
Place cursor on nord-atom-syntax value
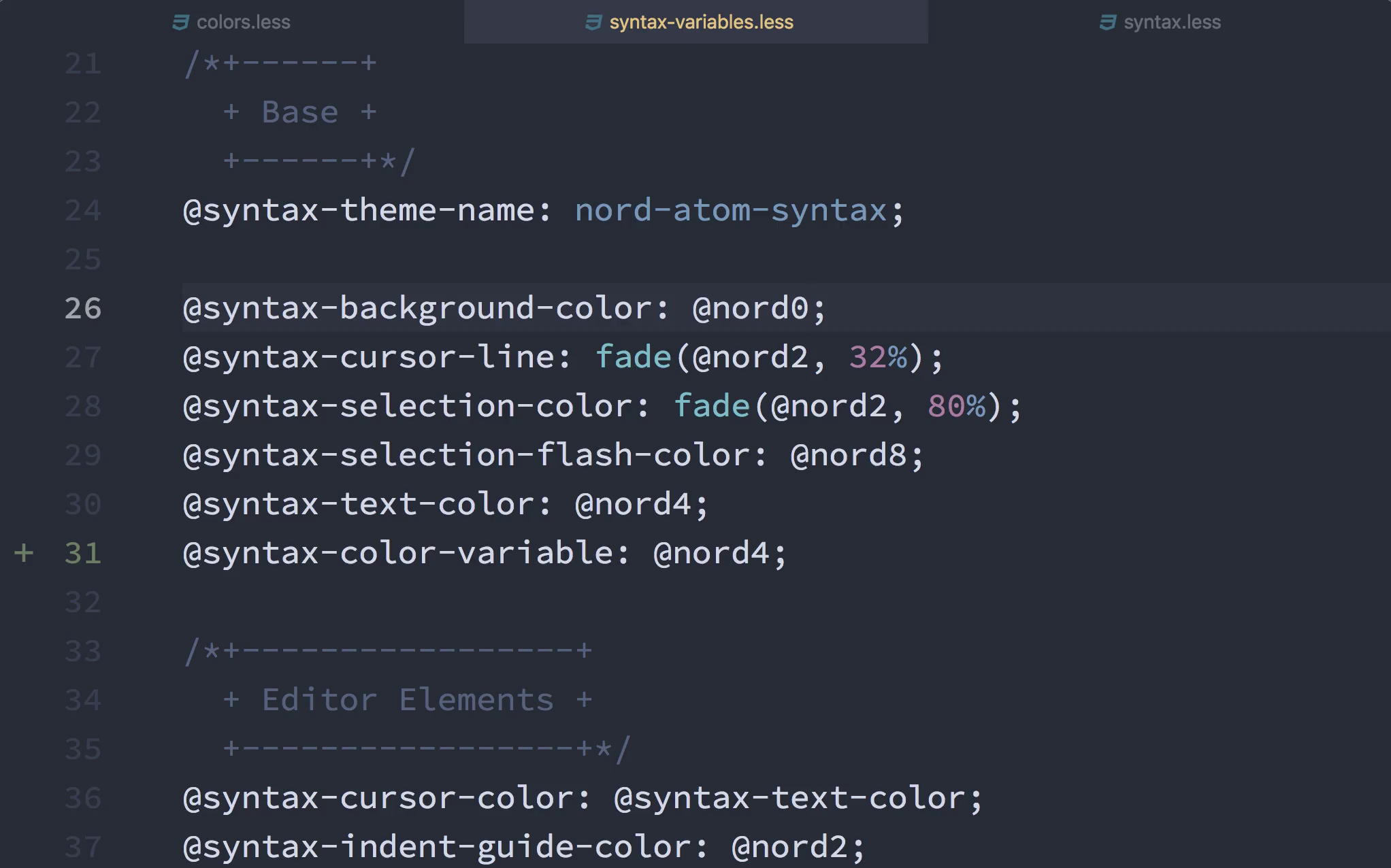pyautogui.click(x=730, y=210)
